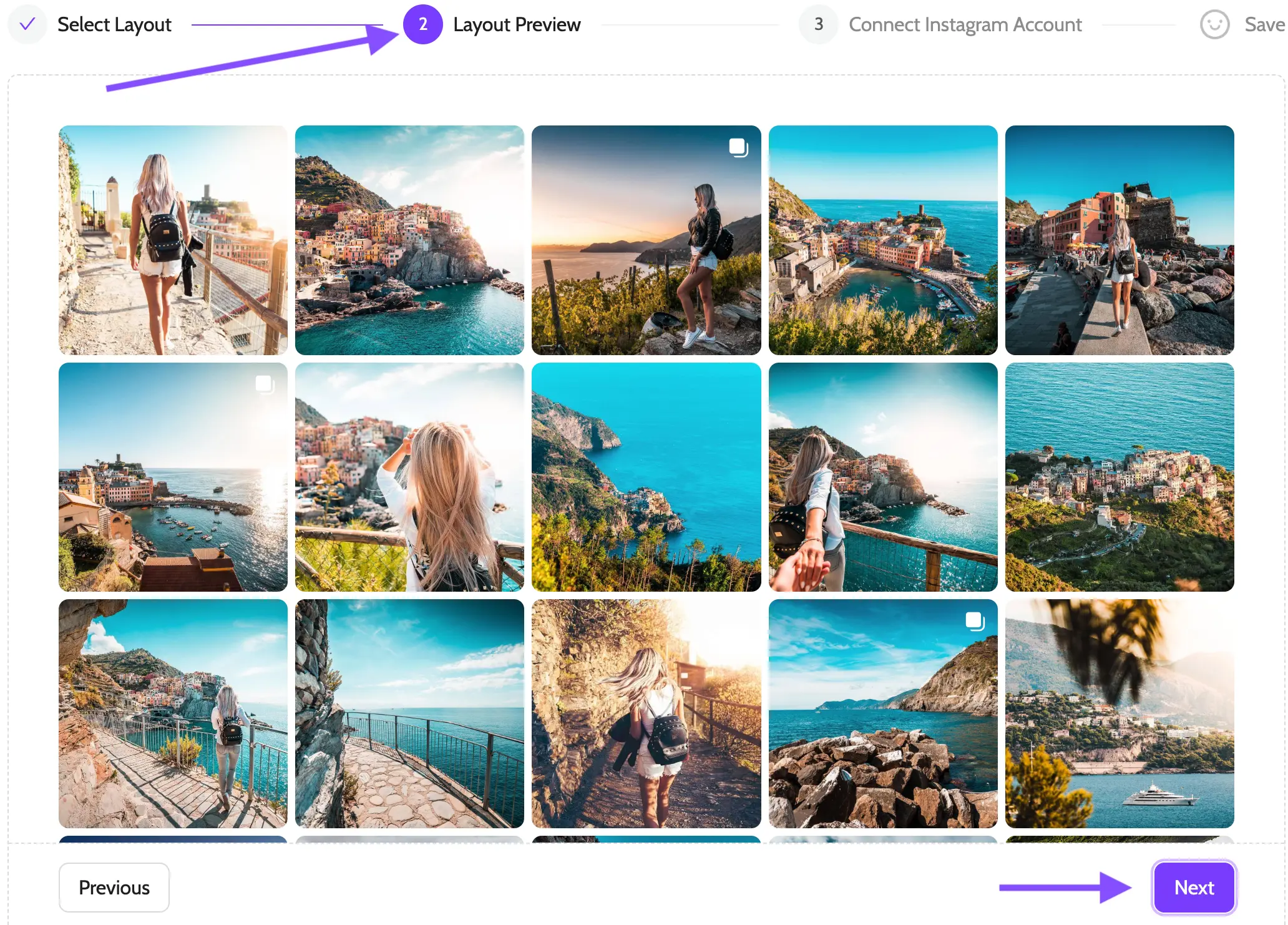Image resolution: width=1288 pixels, height=925 pixels.
Task: Select the cliffside colorful village photo
Action: pos(409,240)
